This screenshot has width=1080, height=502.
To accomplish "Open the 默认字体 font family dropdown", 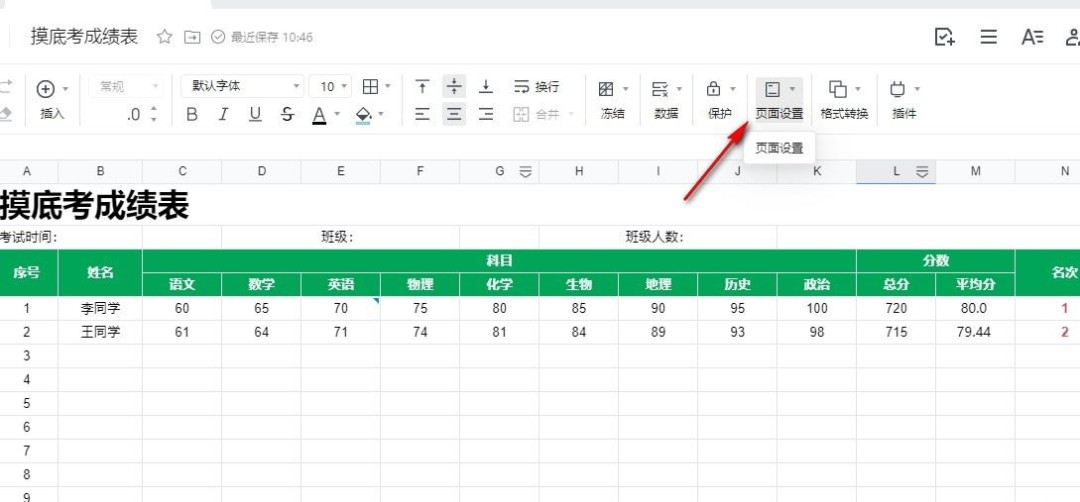I will pos(242,87).
